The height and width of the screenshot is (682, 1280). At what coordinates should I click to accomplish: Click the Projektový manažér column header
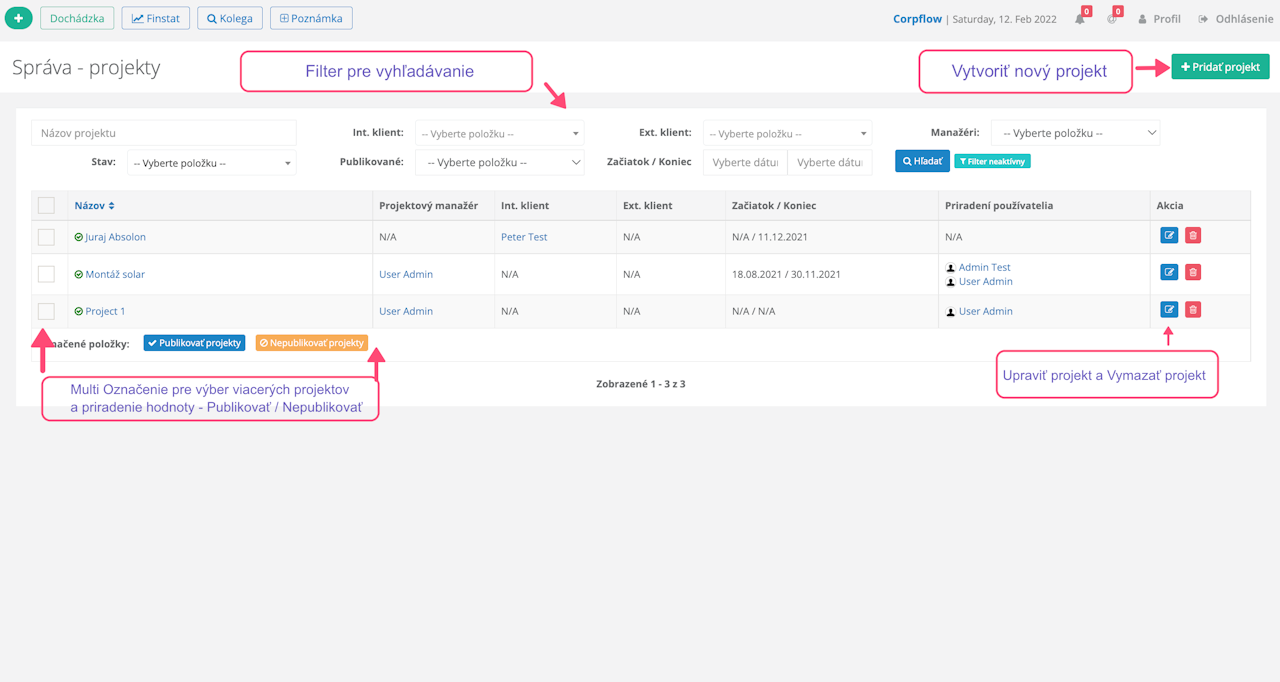point(428,205)
